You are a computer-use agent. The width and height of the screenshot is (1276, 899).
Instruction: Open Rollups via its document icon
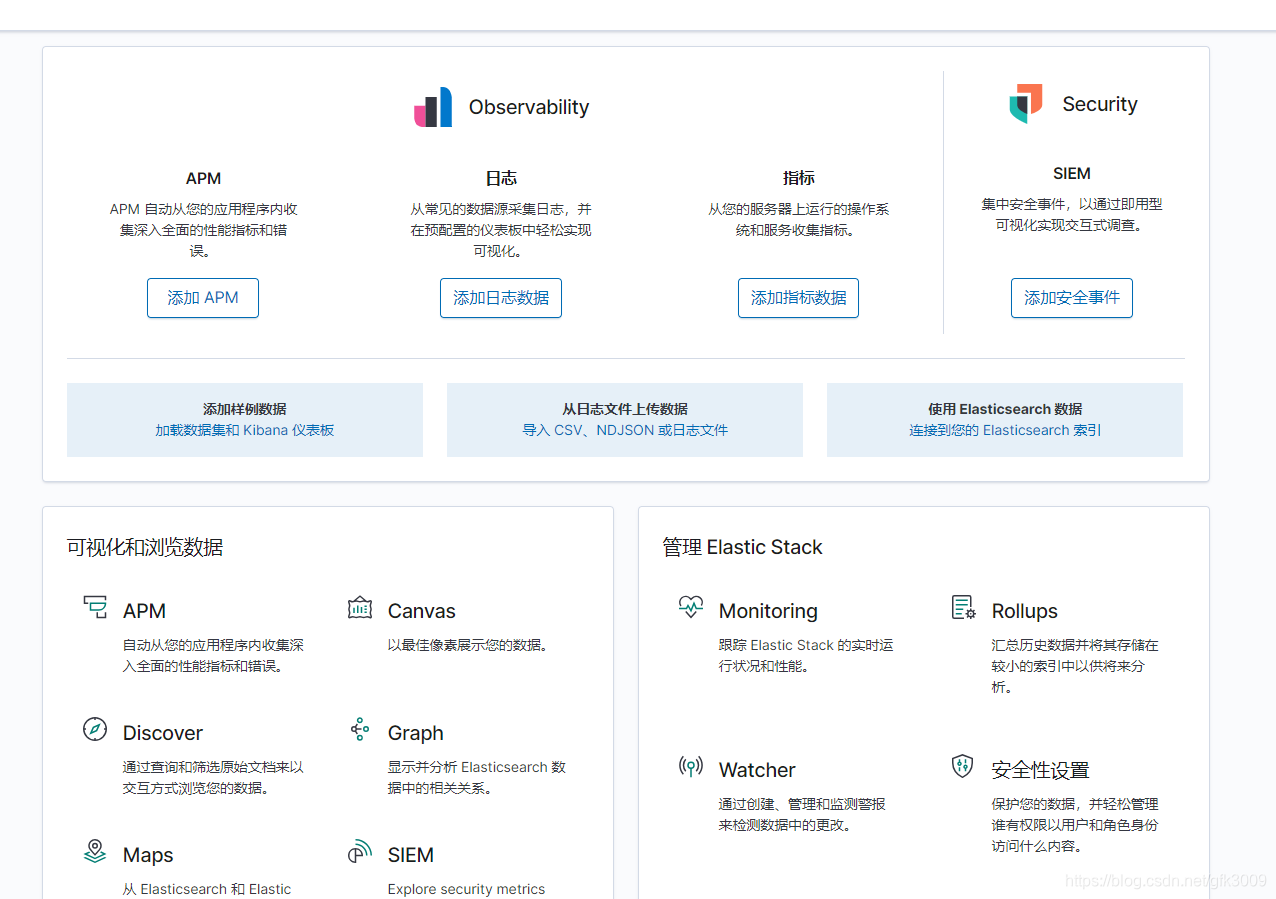point(963,608)
